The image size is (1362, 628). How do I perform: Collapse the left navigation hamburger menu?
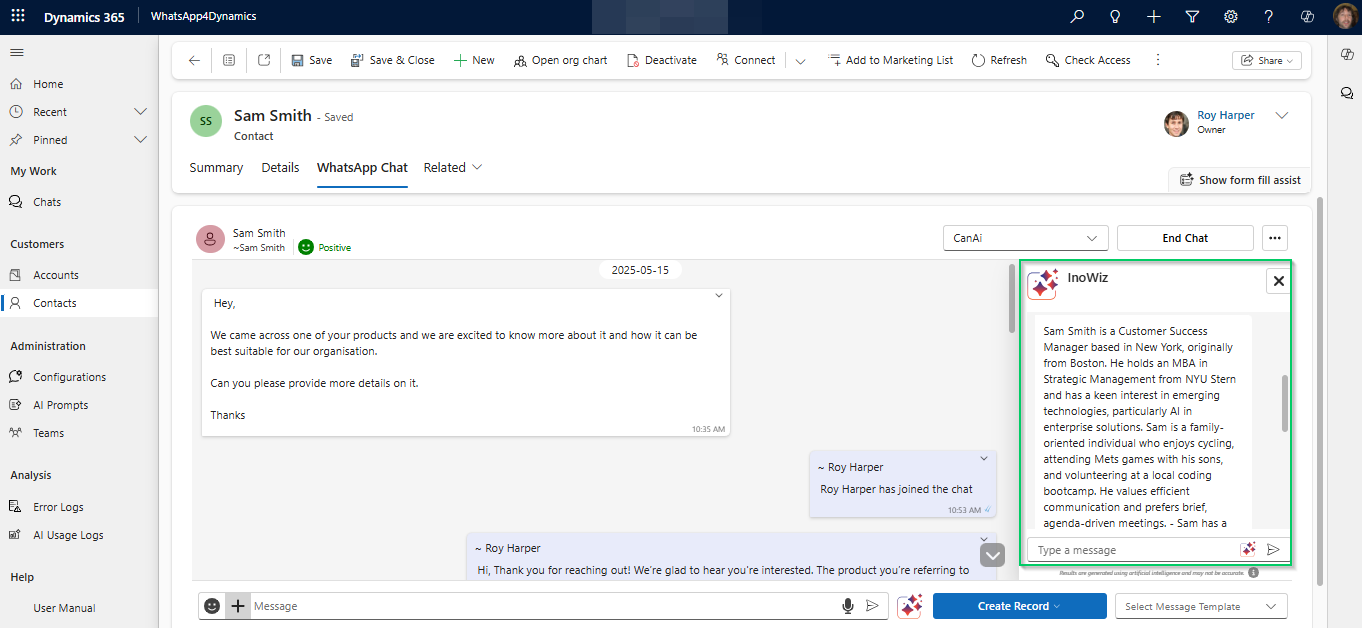tap(17, 52)
